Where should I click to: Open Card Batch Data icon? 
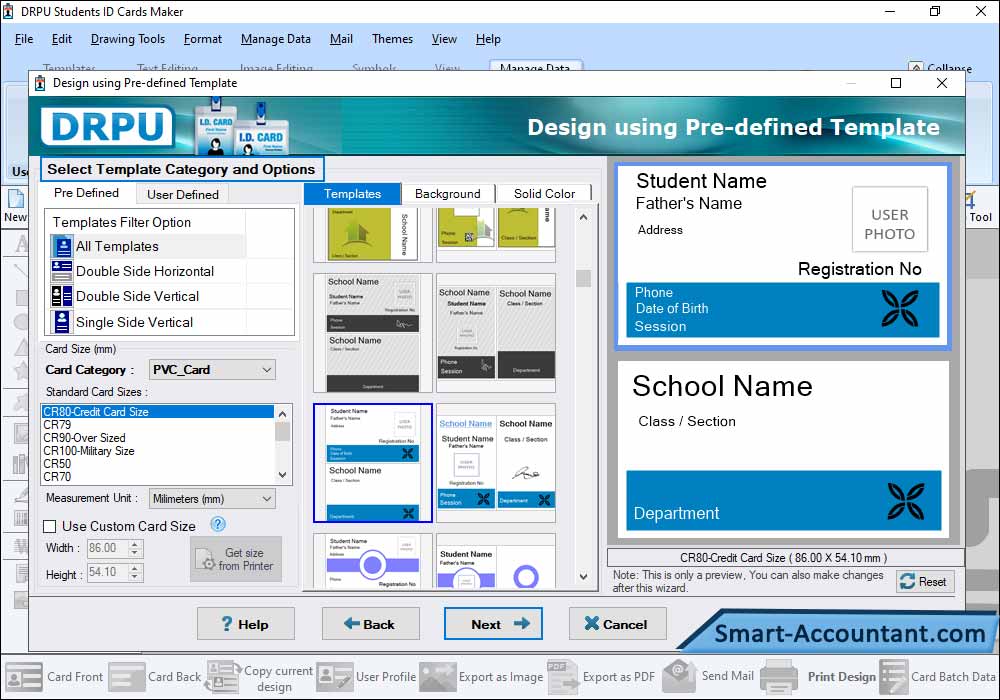coord(893,677)
